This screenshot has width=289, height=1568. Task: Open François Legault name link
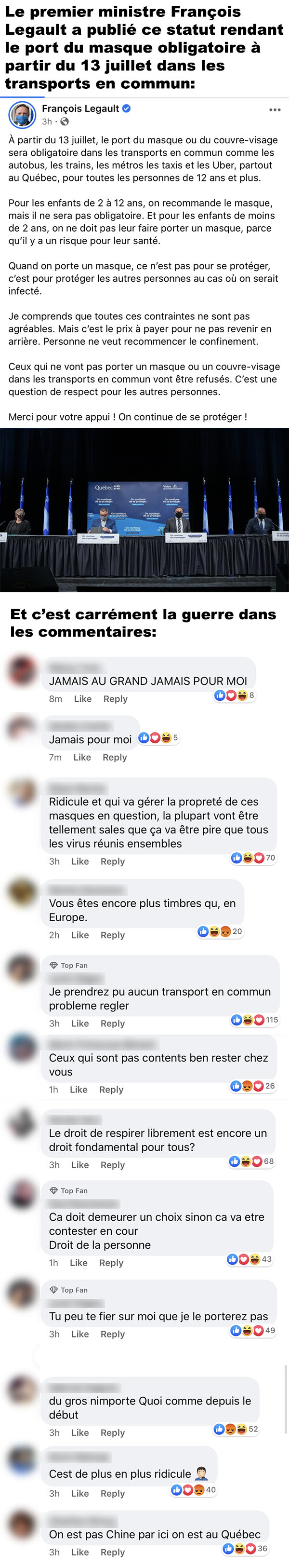(80, 109)
